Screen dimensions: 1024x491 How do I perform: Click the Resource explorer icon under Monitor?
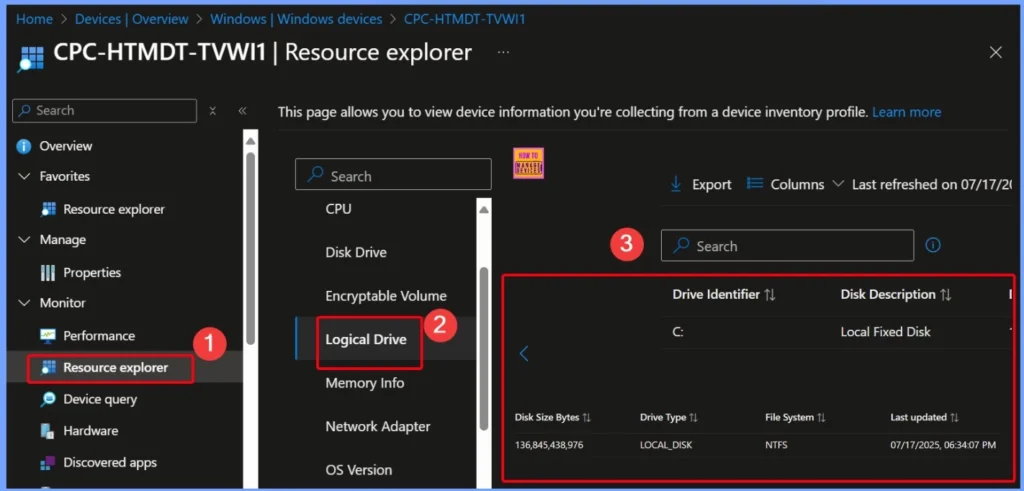(48, 368)
